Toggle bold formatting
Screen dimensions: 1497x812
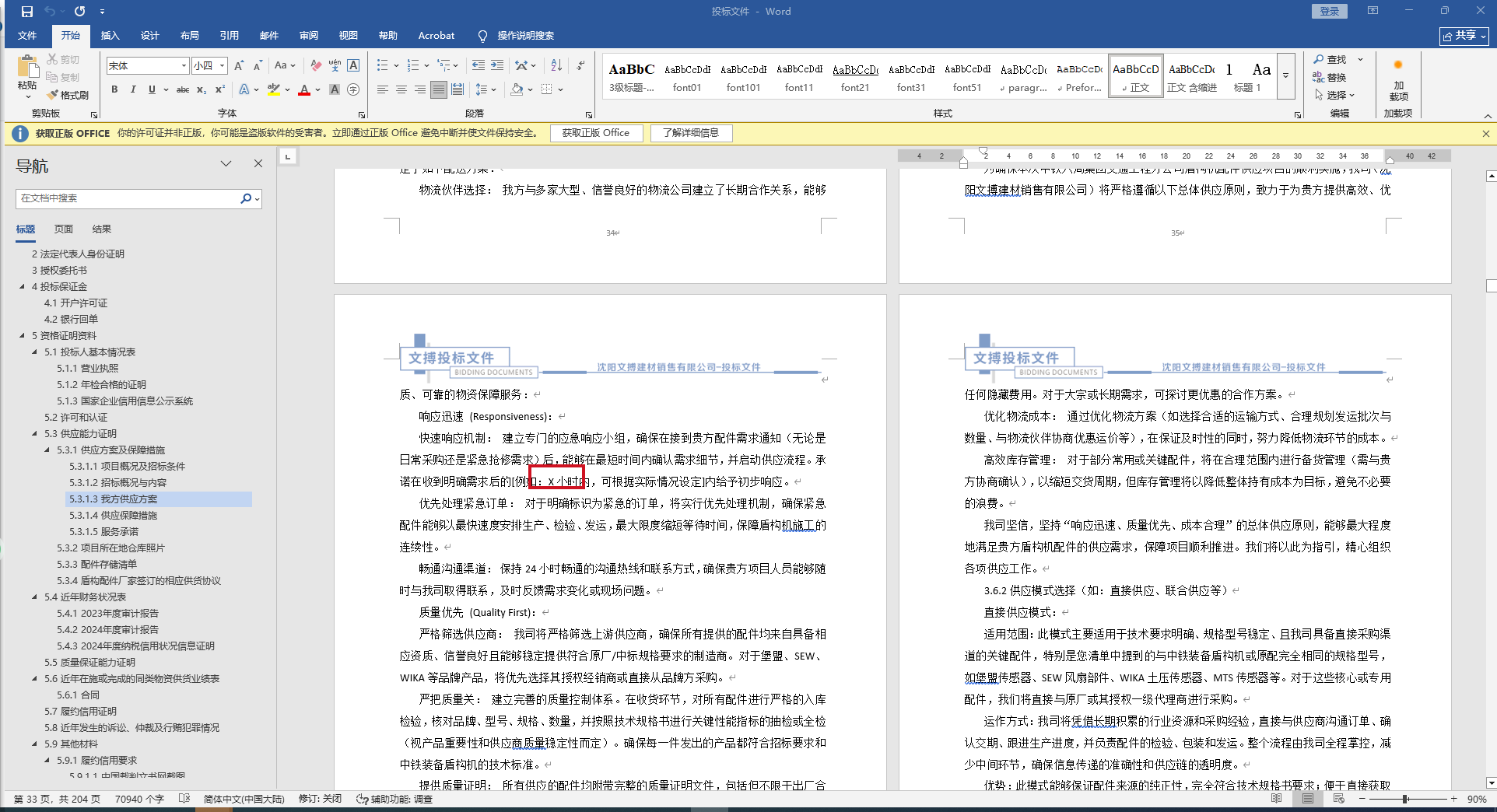[114, 89]
